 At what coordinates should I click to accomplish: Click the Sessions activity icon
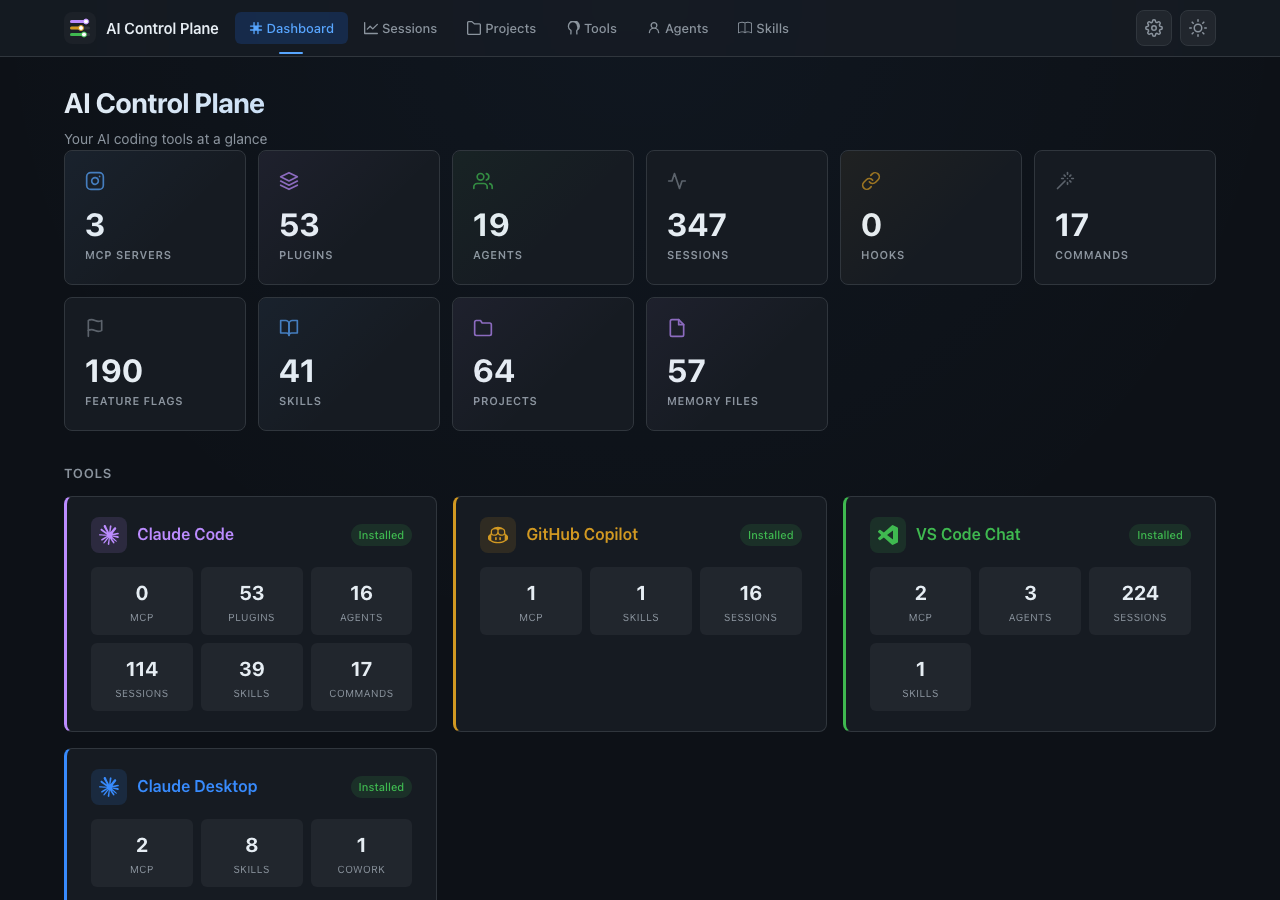tap(677, 181)
